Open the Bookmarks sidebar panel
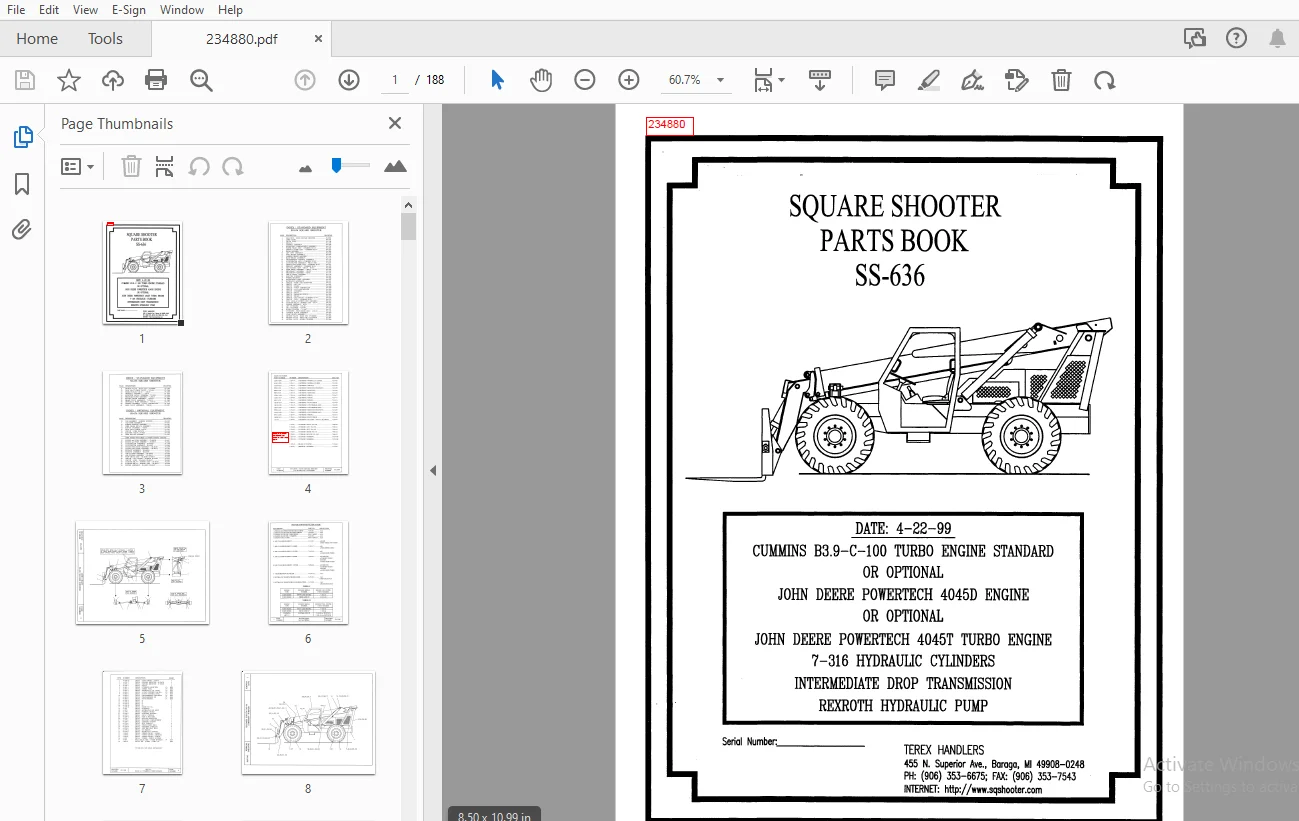This screenshot has height=821, width=1299. [22, 184]
